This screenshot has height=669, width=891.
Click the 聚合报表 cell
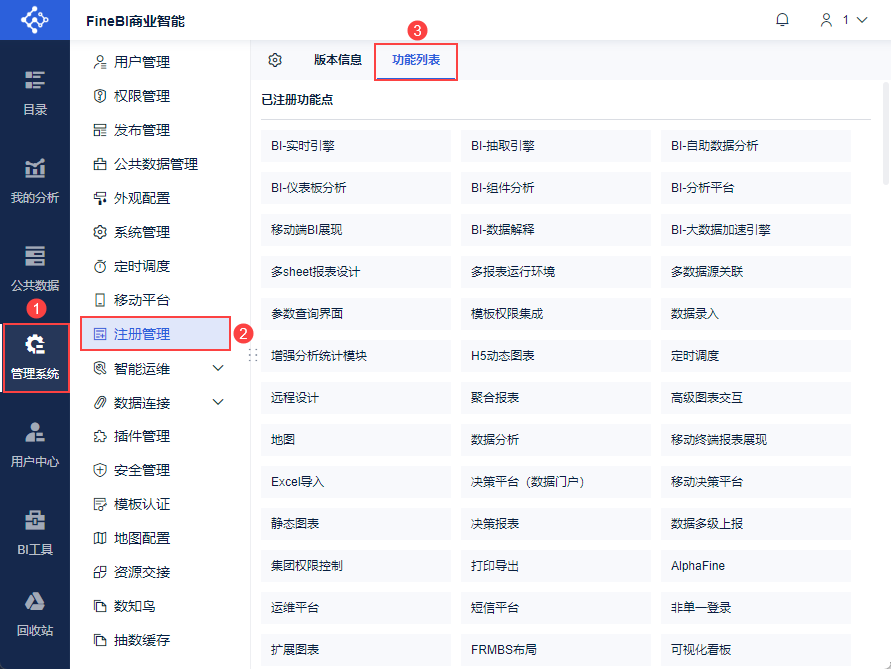pyautogui.click(x=556, y=398)
